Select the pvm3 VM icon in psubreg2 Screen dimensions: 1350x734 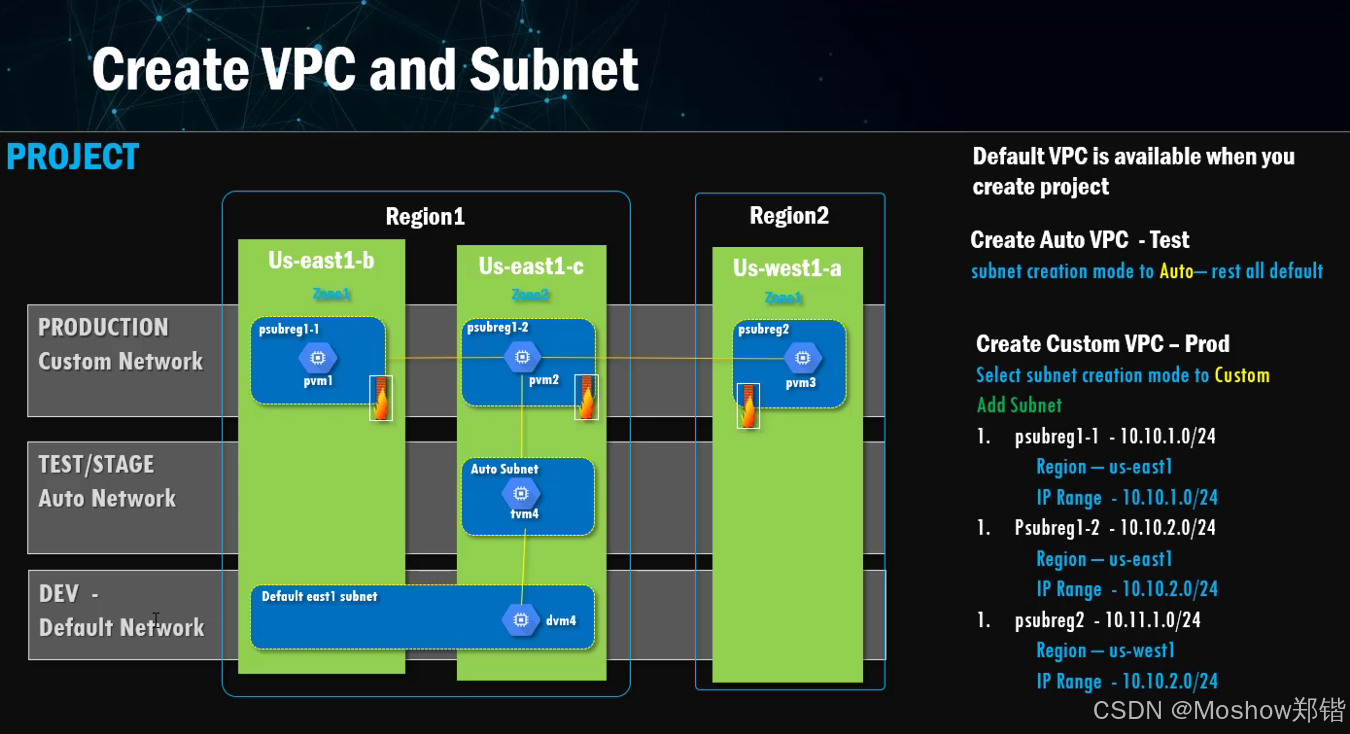[804, 357]
